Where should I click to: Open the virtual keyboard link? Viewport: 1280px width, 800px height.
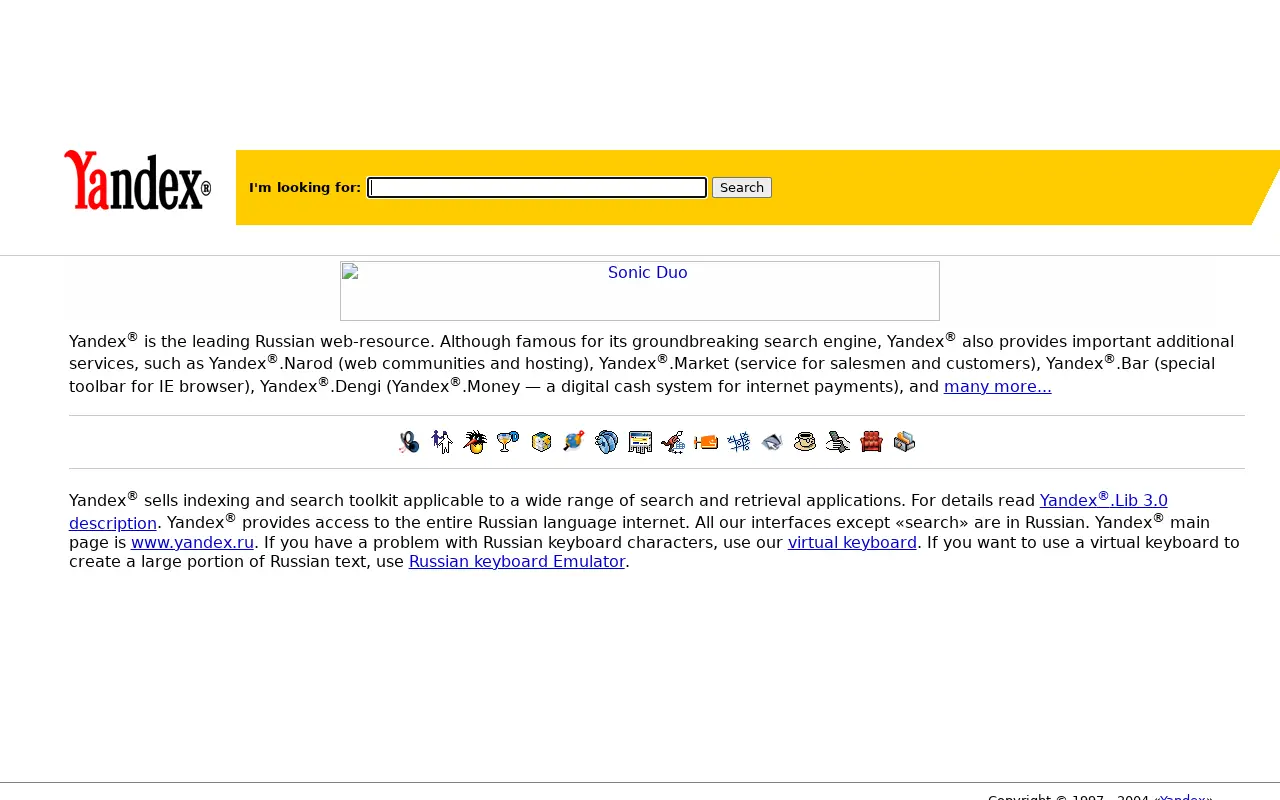(852, 543)
